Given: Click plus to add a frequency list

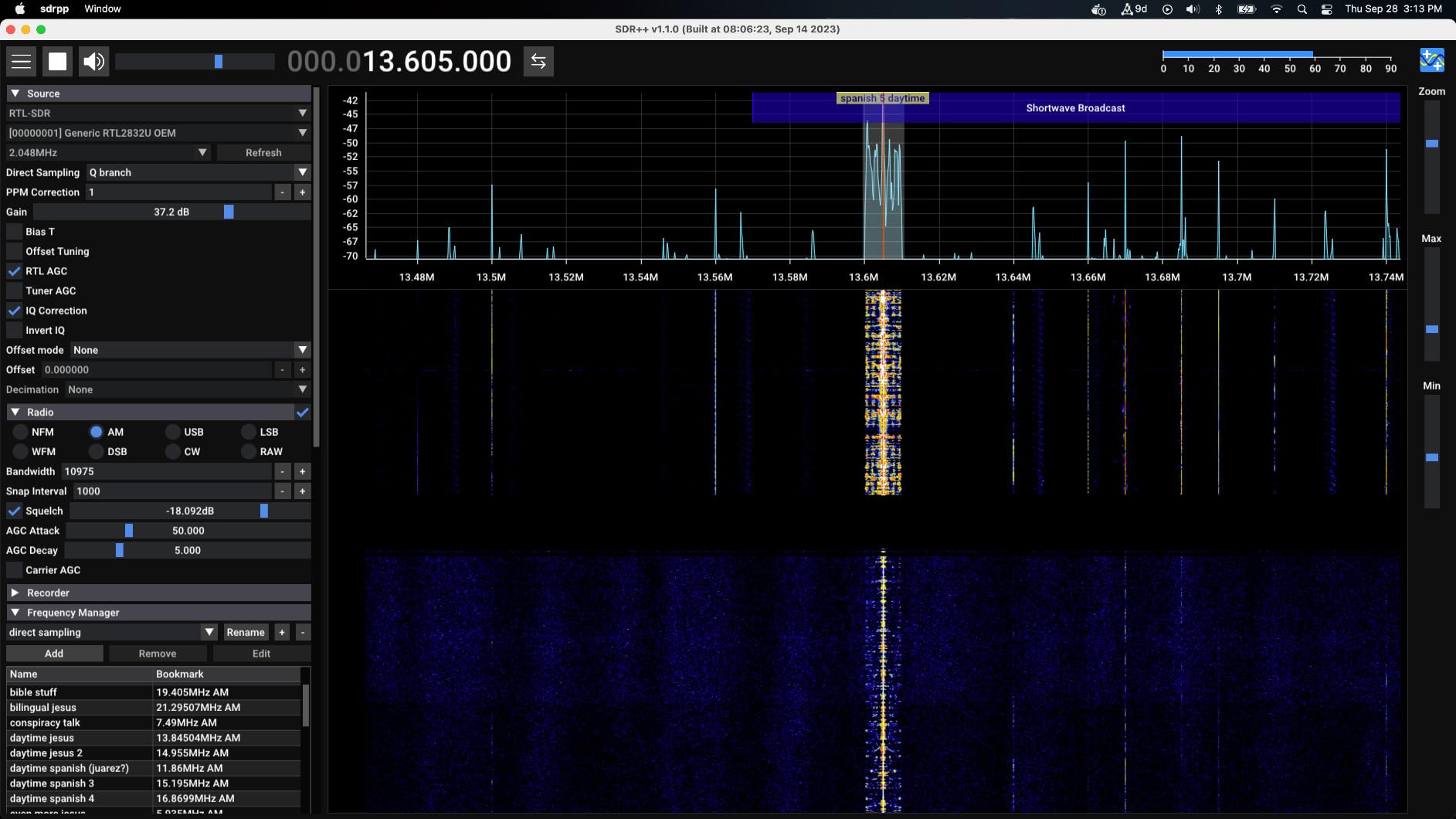Looking at the screenshot, I should tap(282, 632).
